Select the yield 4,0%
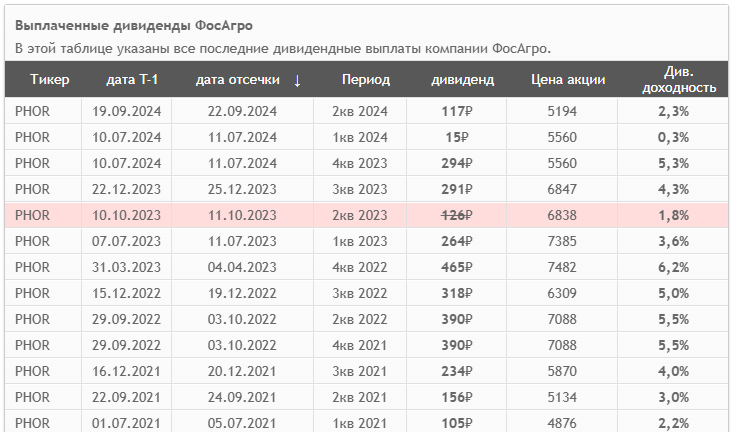The width and height of the screenshot is (731, 432). (x=674, y=371)
